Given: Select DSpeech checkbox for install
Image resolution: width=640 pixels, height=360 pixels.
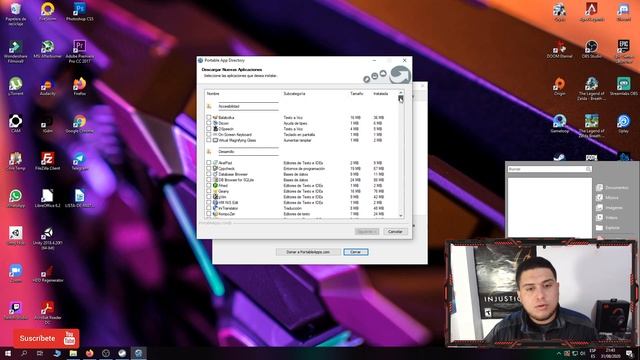Looking at the screenshot, I should 209,129.
